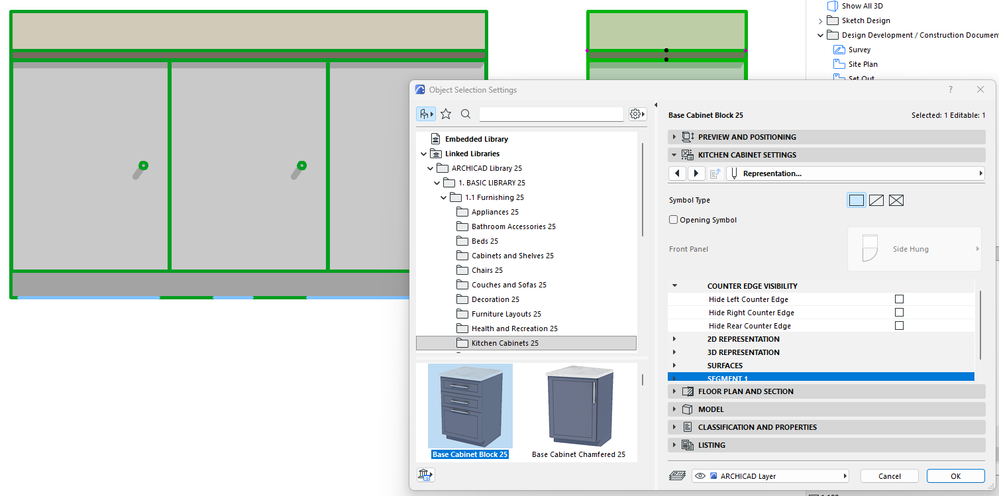Viewport: 999px width, 496px height.
Task: Click the OK button
Action: coord(956,476)
